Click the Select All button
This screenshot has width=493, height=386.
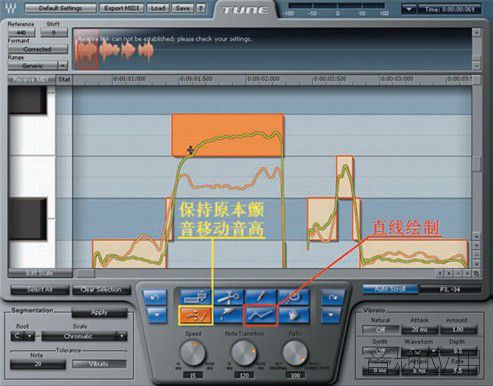pos(40,290)
